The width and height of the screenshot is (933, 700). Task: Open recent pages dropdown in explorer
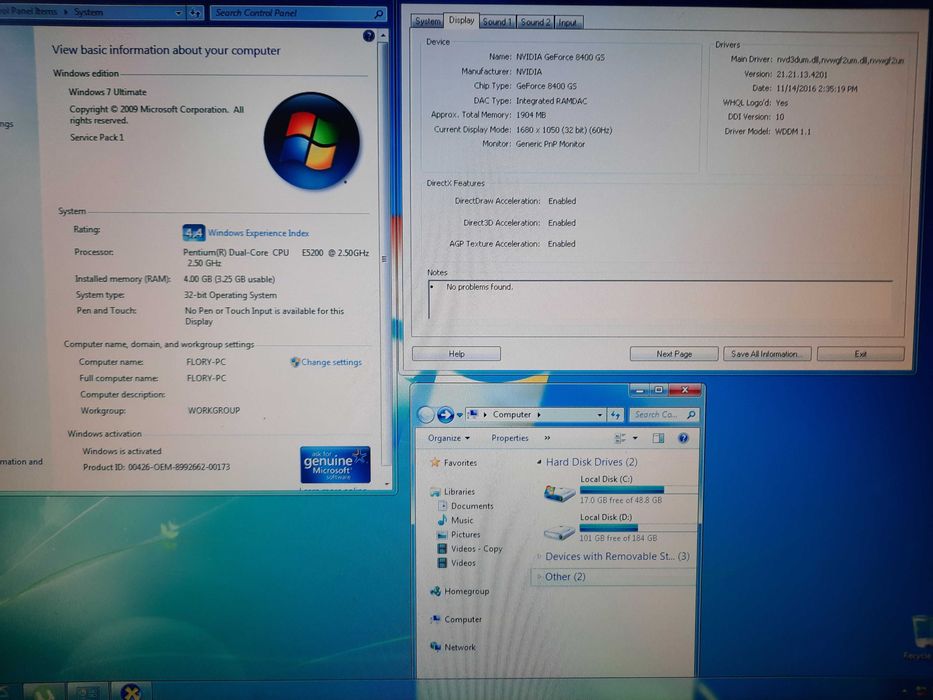coord(460,415)
